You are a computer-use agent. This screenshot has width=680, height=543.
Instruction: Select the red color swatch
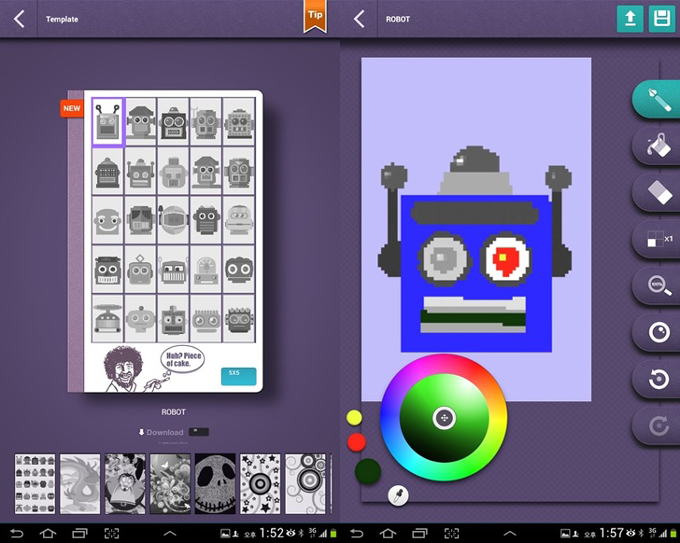(356, 442)
